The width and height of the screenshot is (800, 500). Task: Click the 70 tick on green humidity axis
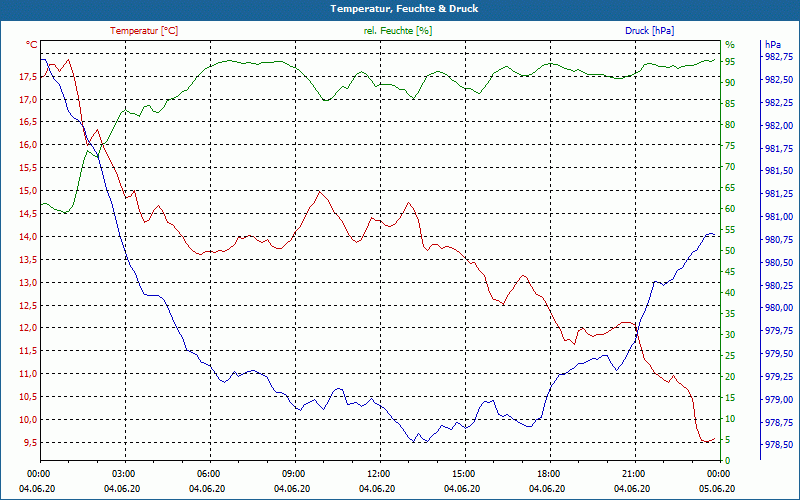(x=730, y=167)
